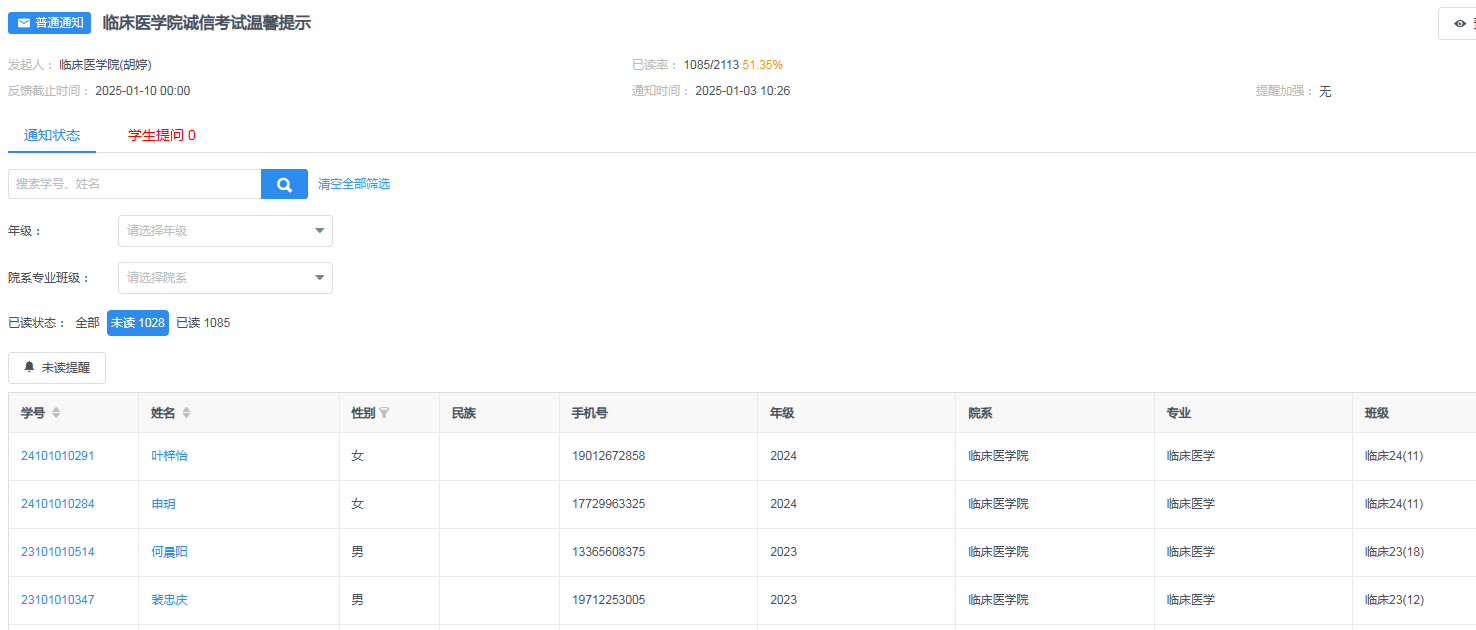1476x630 pixels.
Task: Open the 请选择院系 department dropdown
Action: pos(225,278)
